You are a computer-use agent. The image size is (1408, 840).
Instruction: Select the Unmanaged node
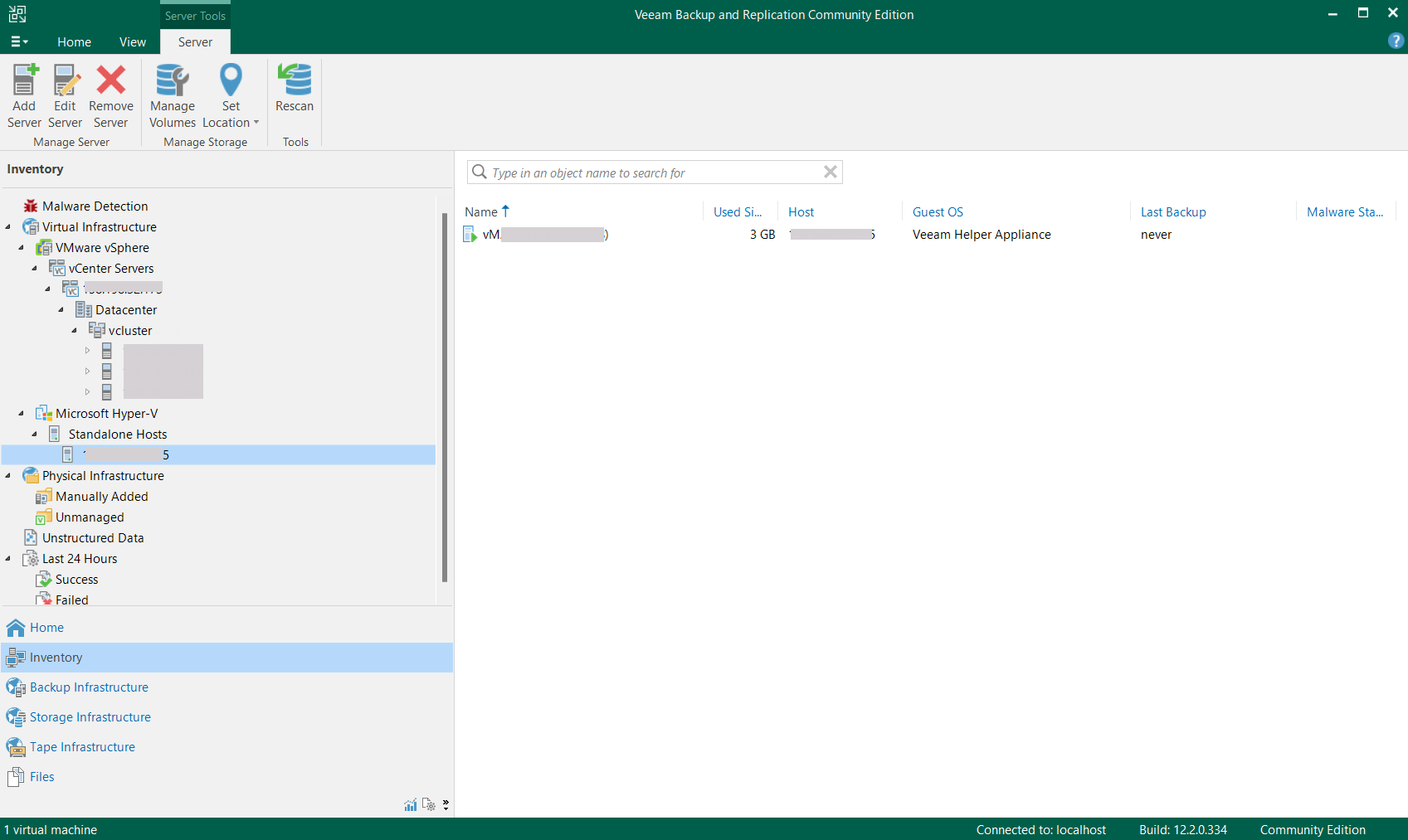(89, 517)
